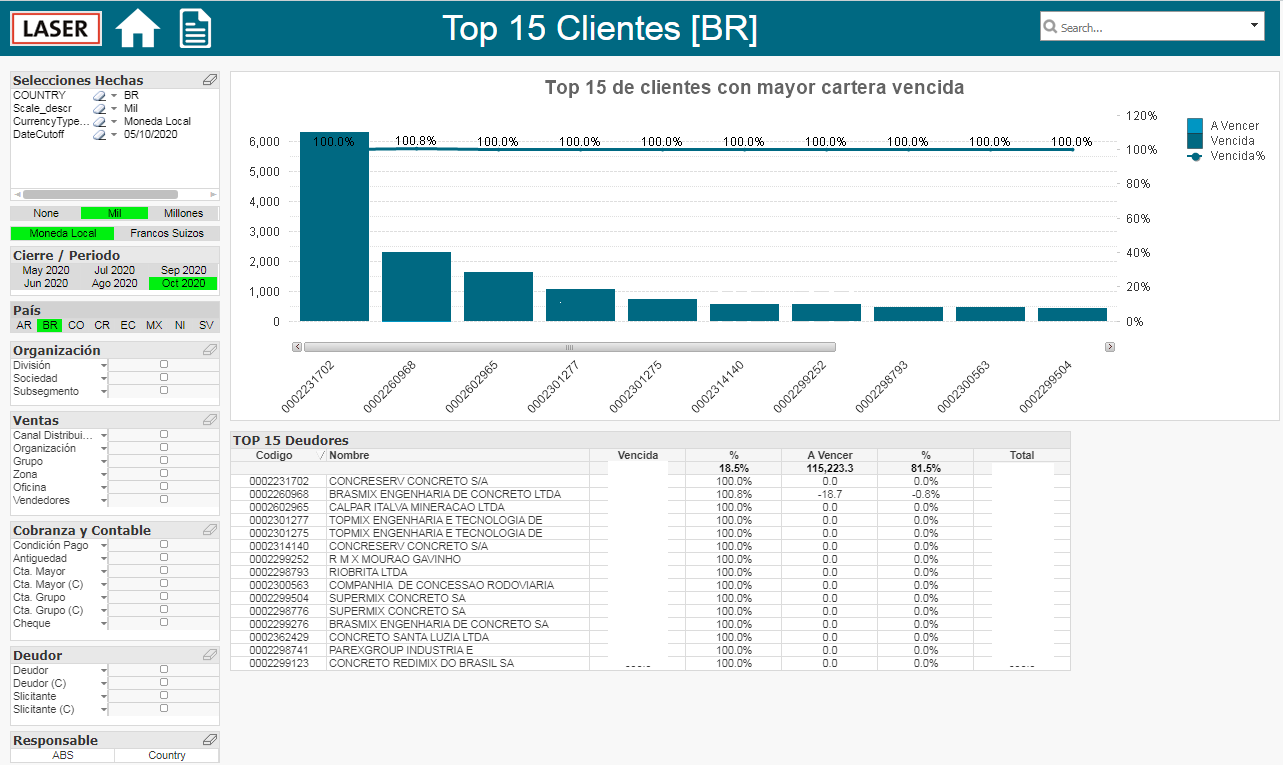Screen dimensions: 1283x765
Task: Clear the DateCutoff selection eraser icon
Action: pyautogui.click(x=99, y=134)
